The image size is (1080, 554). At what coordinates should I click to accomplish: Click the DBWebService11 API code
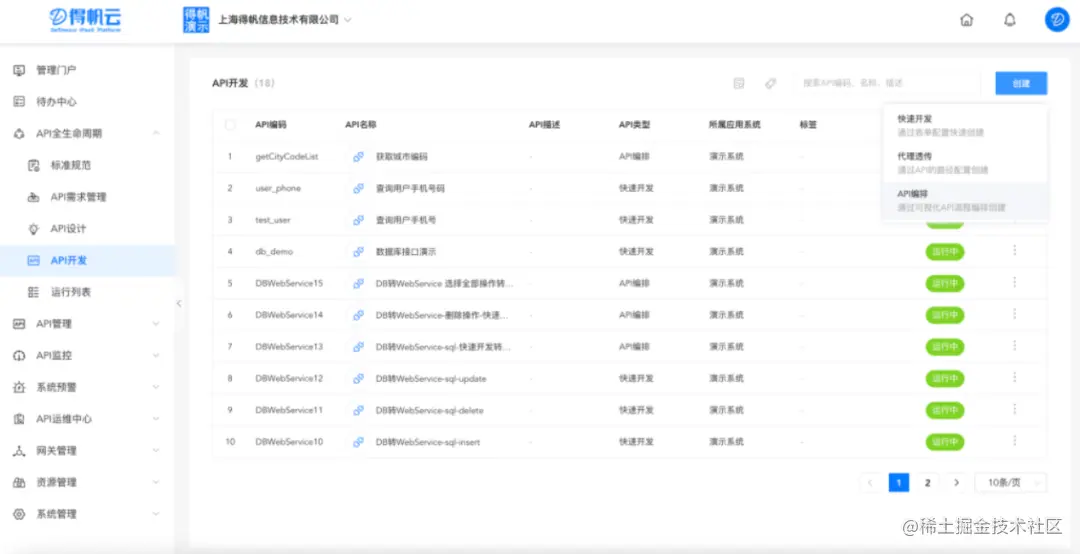click(289, 410)
